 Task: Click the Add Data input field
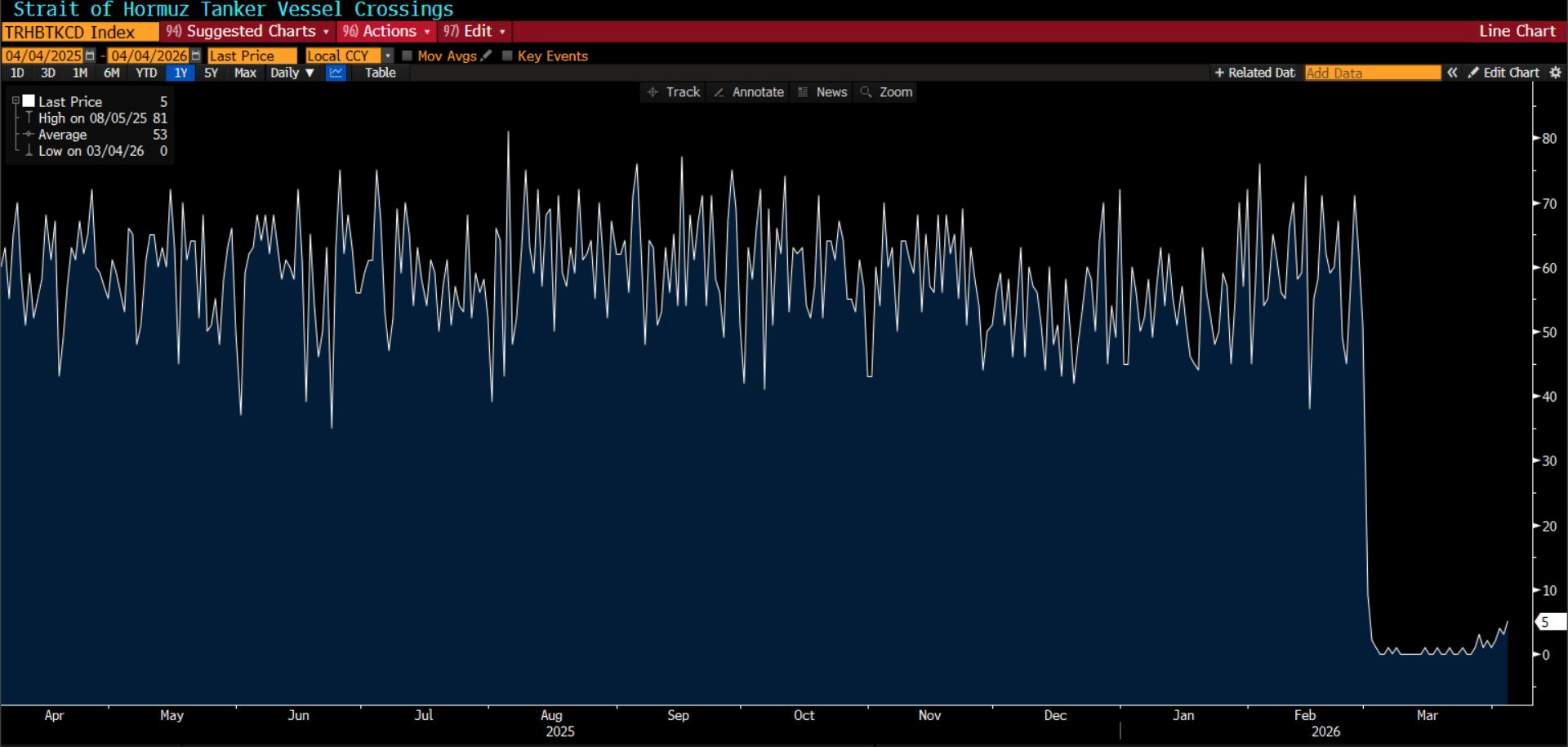(x=1372, y=73)
